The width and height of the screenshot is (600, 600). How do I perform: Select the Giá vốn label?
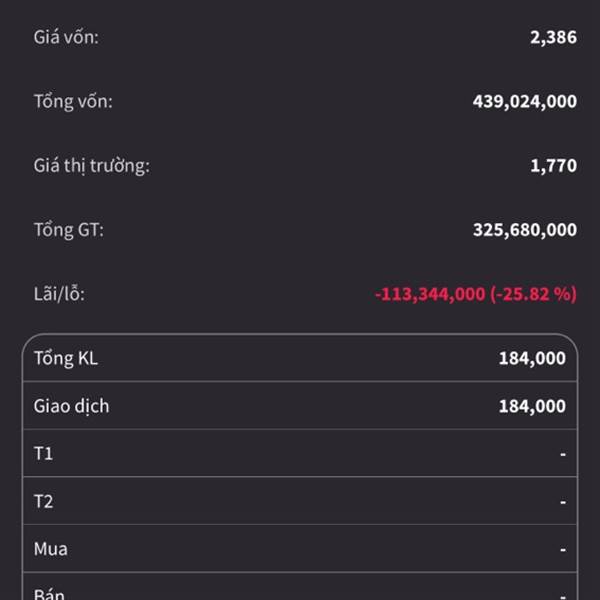coord(66,38)
